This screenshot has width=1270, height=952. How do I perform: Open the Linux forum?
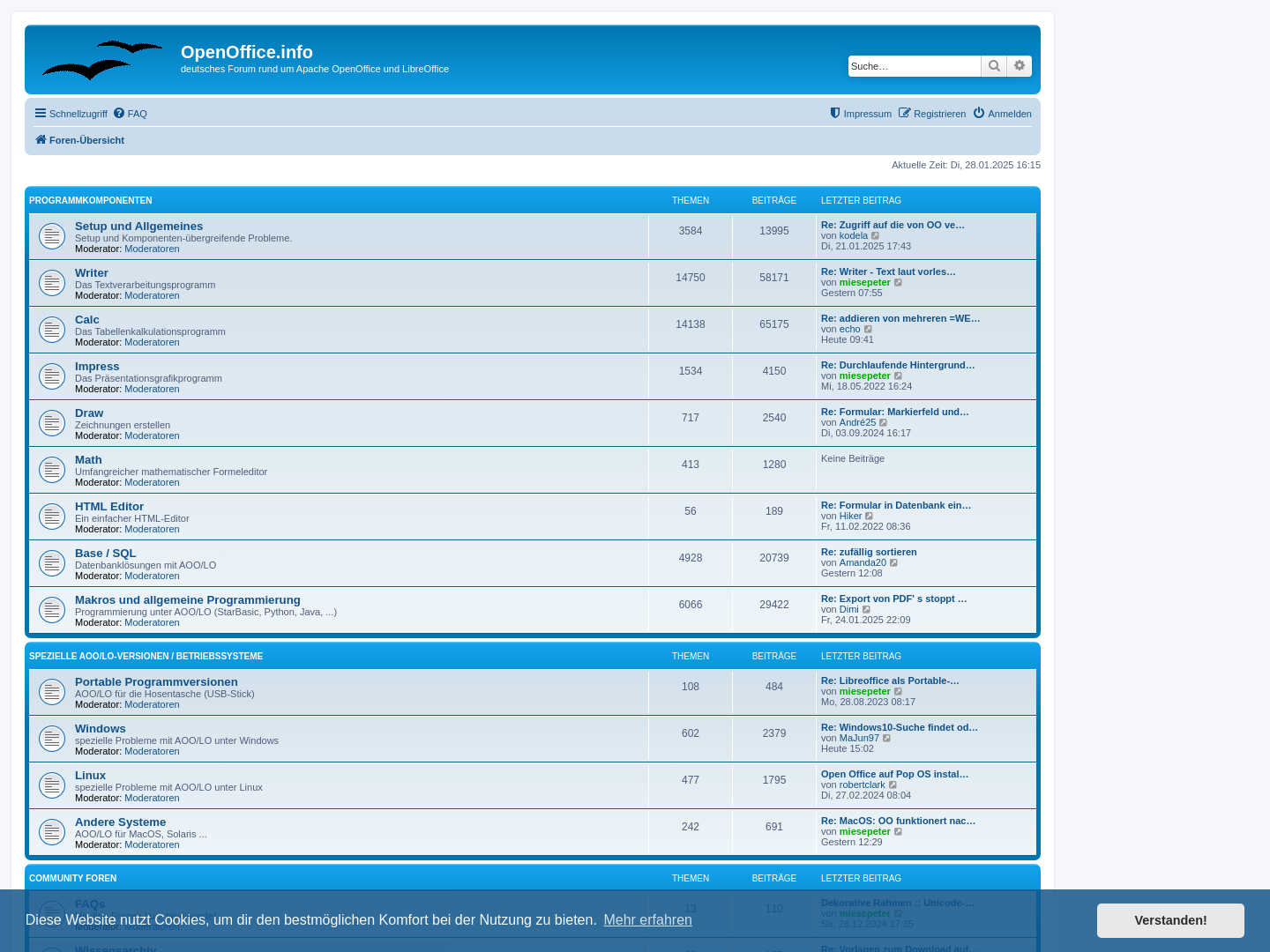[90, 776]
